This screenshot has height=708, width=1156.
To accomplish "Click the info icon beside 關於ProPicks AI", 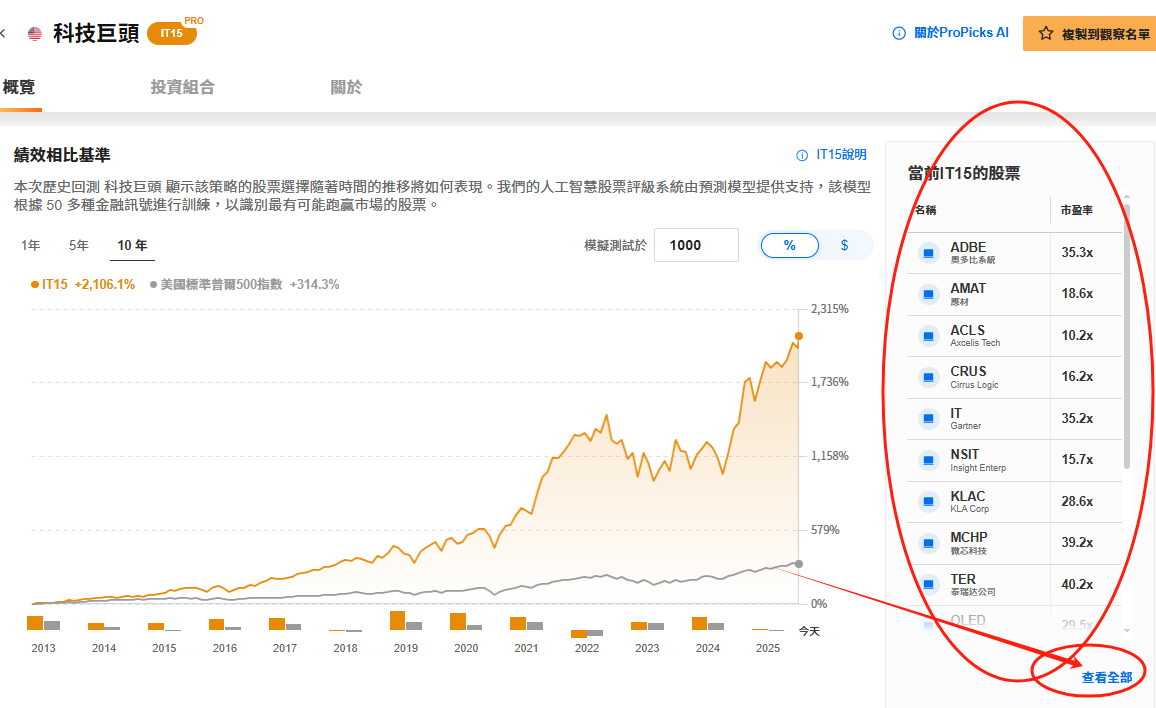I will coord(898,33).
